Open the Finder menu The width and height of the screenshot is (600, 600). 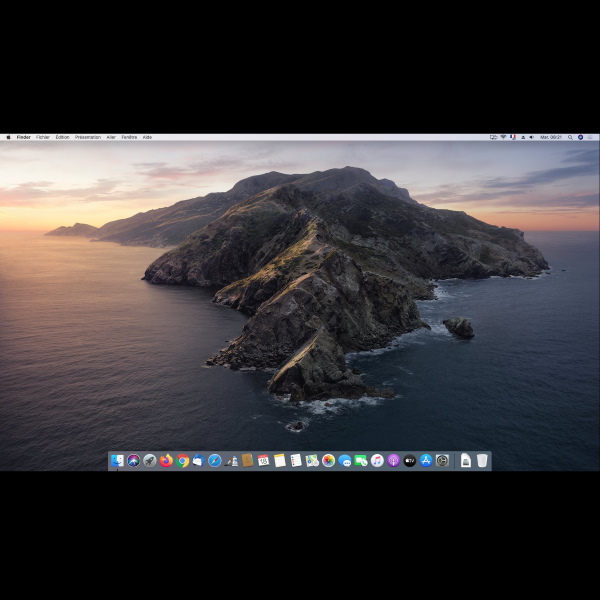click(x=24, y=137)
